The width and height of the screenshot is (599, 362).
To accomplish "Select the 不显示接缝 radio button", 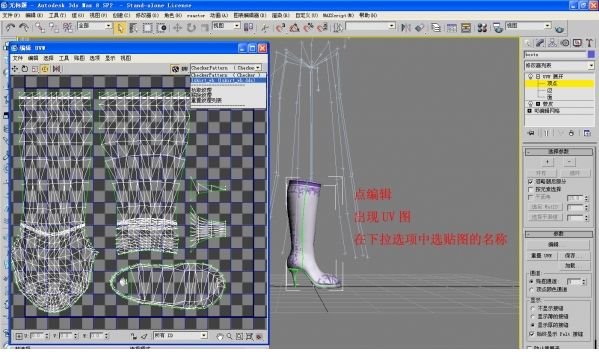I will click(x=532, y=308).
